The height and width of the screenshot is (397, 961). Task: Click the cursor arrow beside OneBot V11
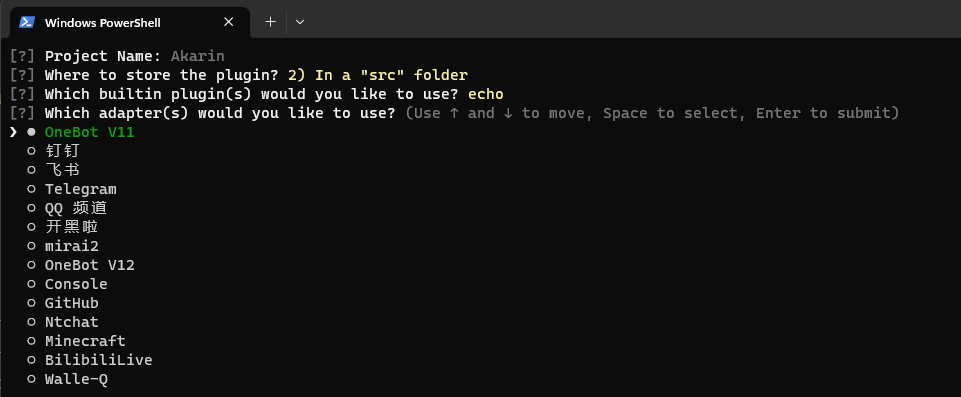pos(13,132)
